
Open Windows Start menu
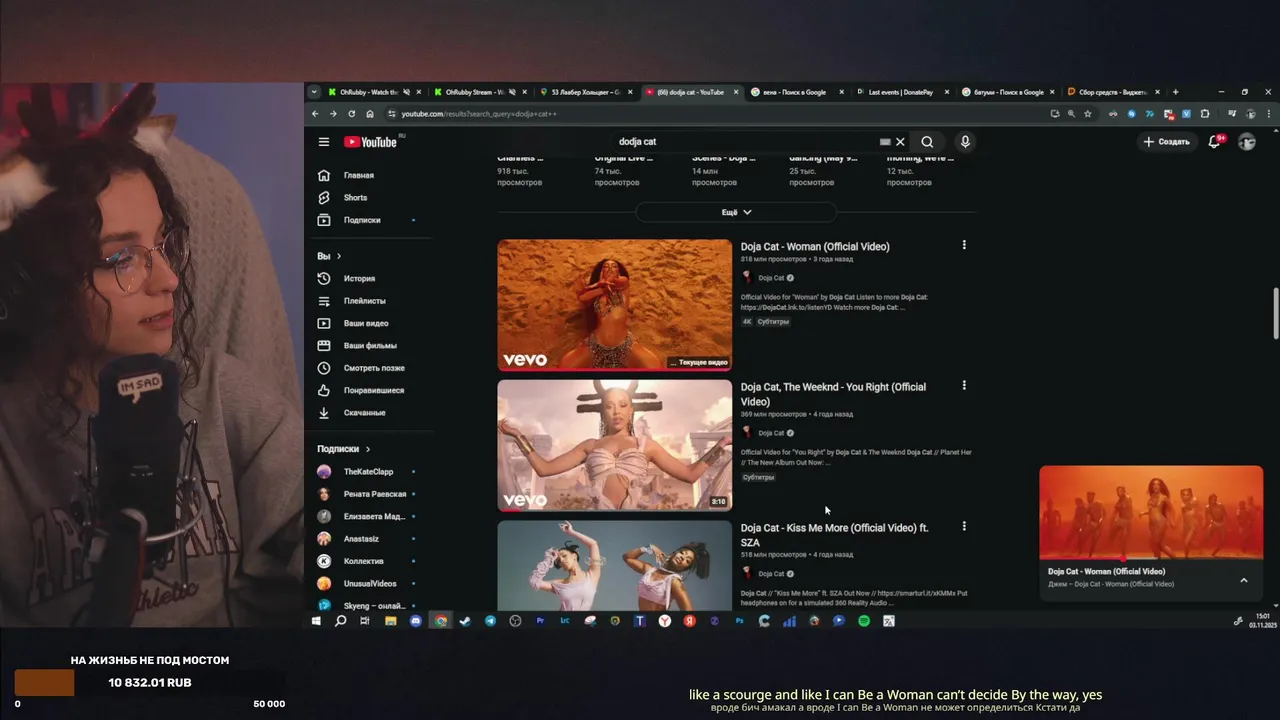click(316, 621)
